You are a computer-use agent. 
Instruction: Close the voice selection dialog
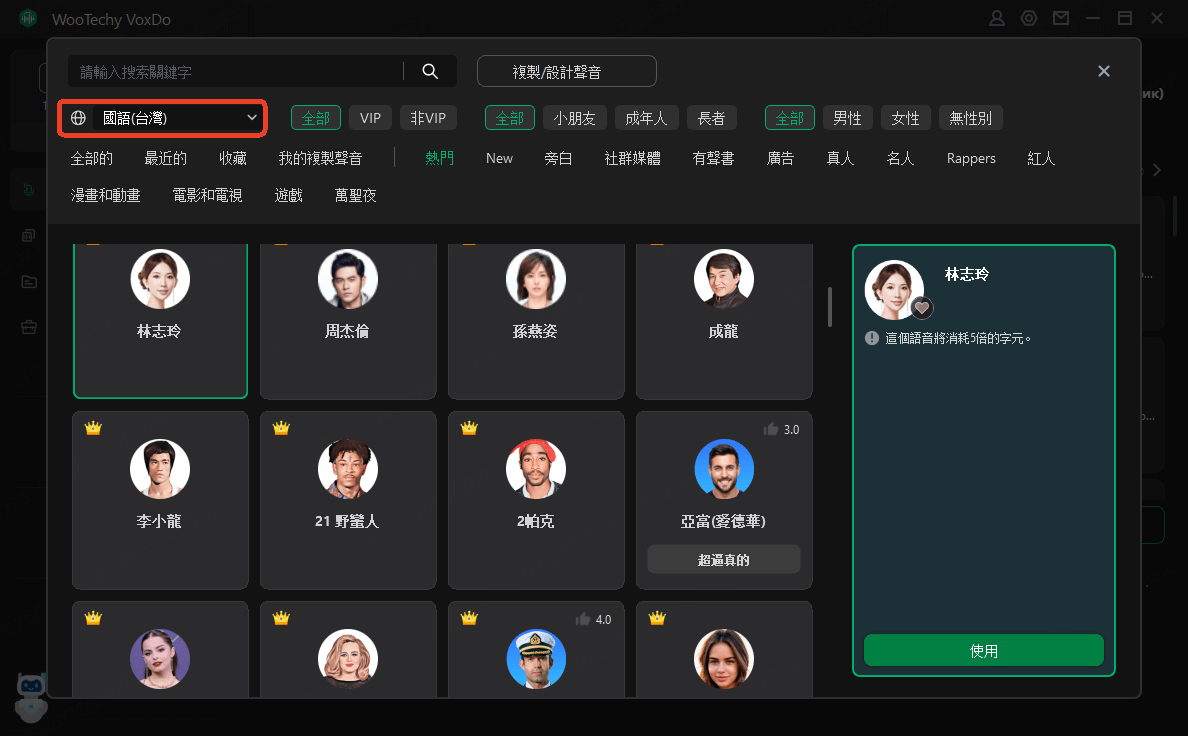point(1104,70)
